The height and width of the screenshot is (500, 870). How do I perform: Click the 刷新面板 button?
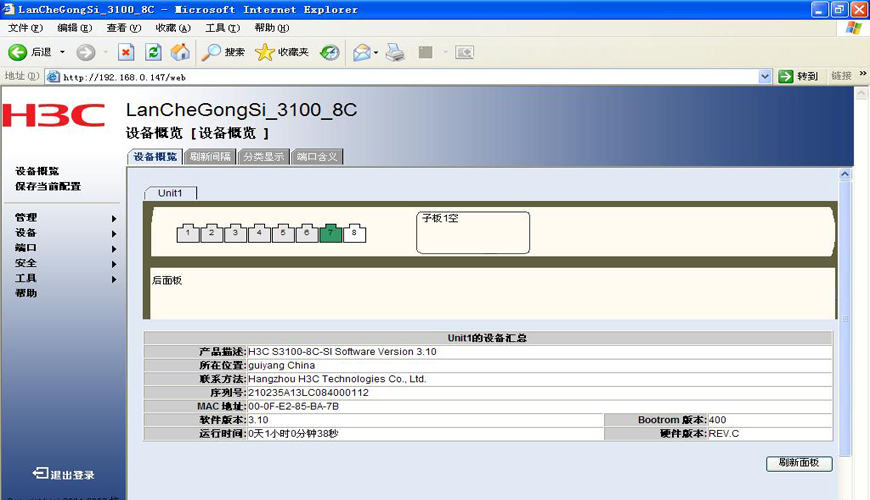(799, 463)
